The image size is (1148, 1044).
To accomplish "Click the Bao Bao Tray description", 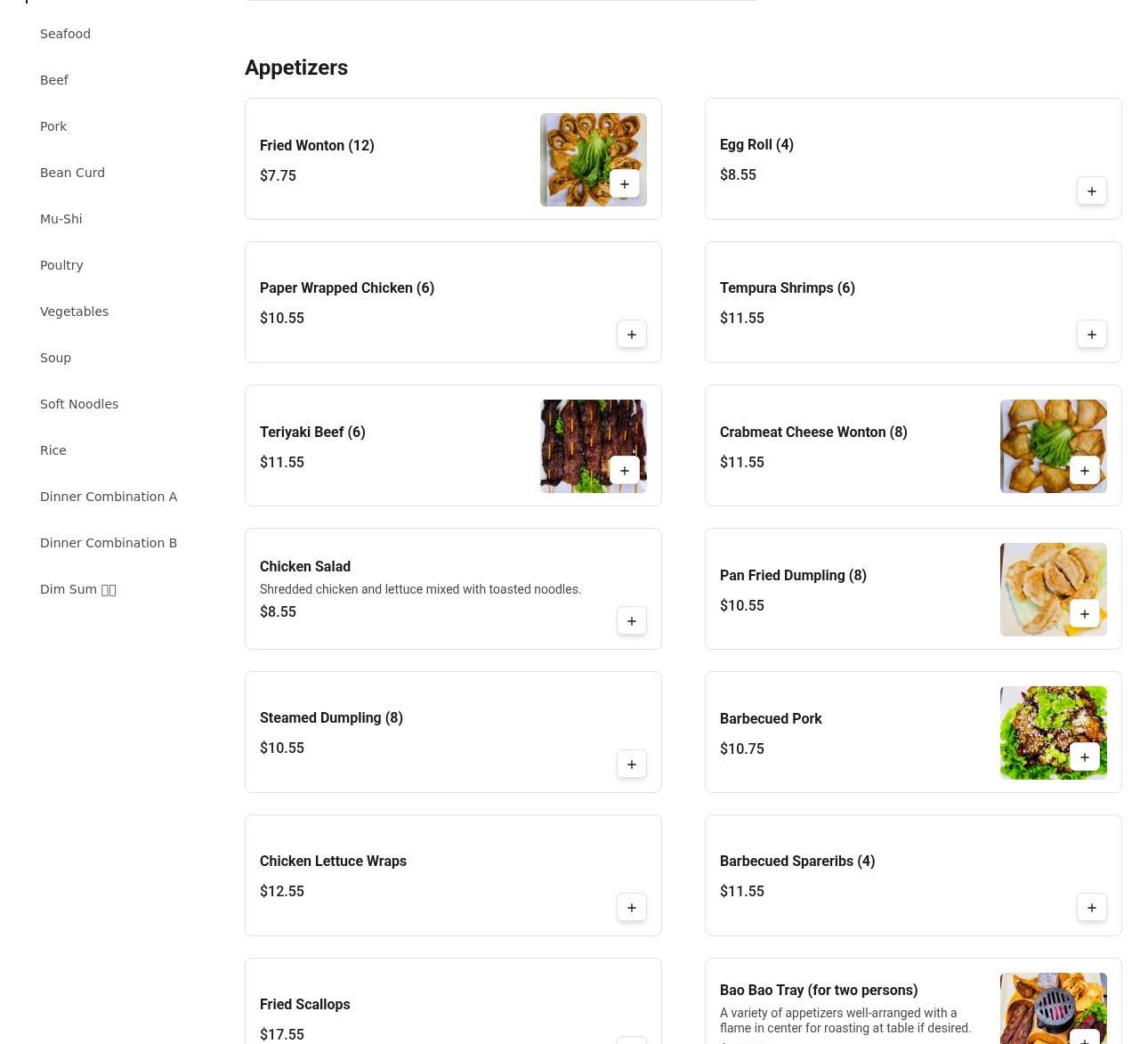I will click(x=845, y=1021).
